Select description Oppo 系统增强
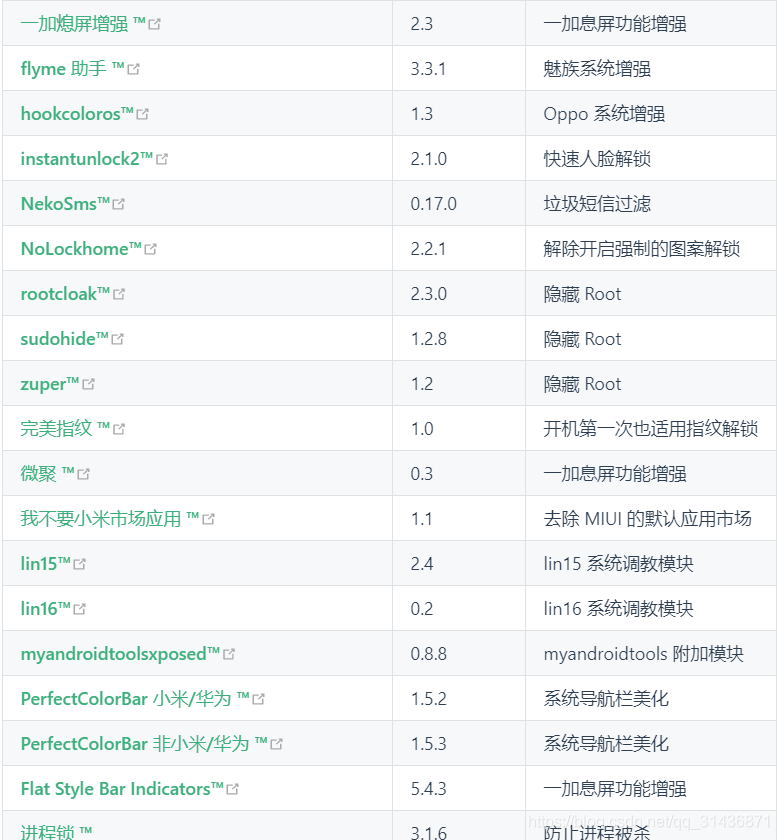Image resolution: width=779 pixels, height=840 pixels. (604, 114)
